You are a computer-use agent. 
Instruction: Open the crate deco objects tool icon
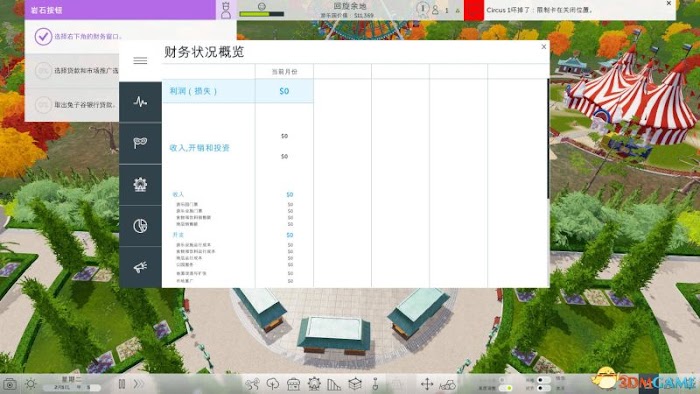tap(355, 384)
